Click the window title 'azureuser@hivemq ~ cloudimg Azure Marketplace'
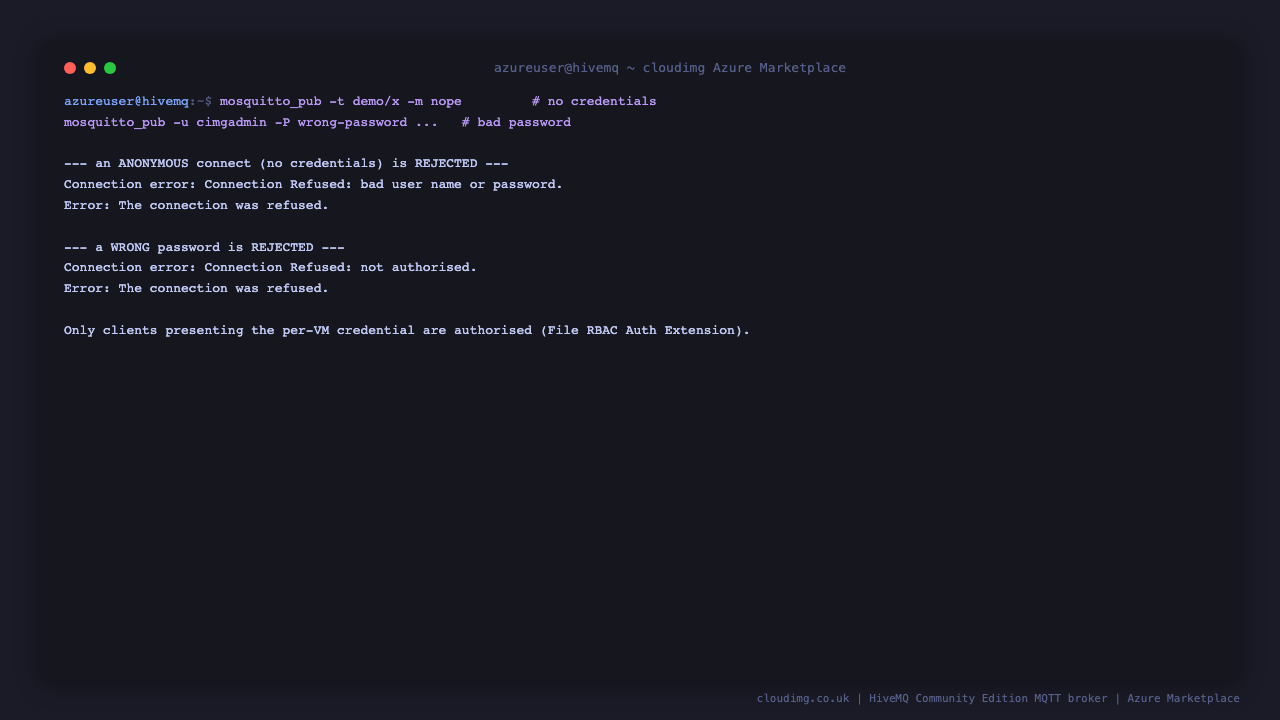 (670, 68)
